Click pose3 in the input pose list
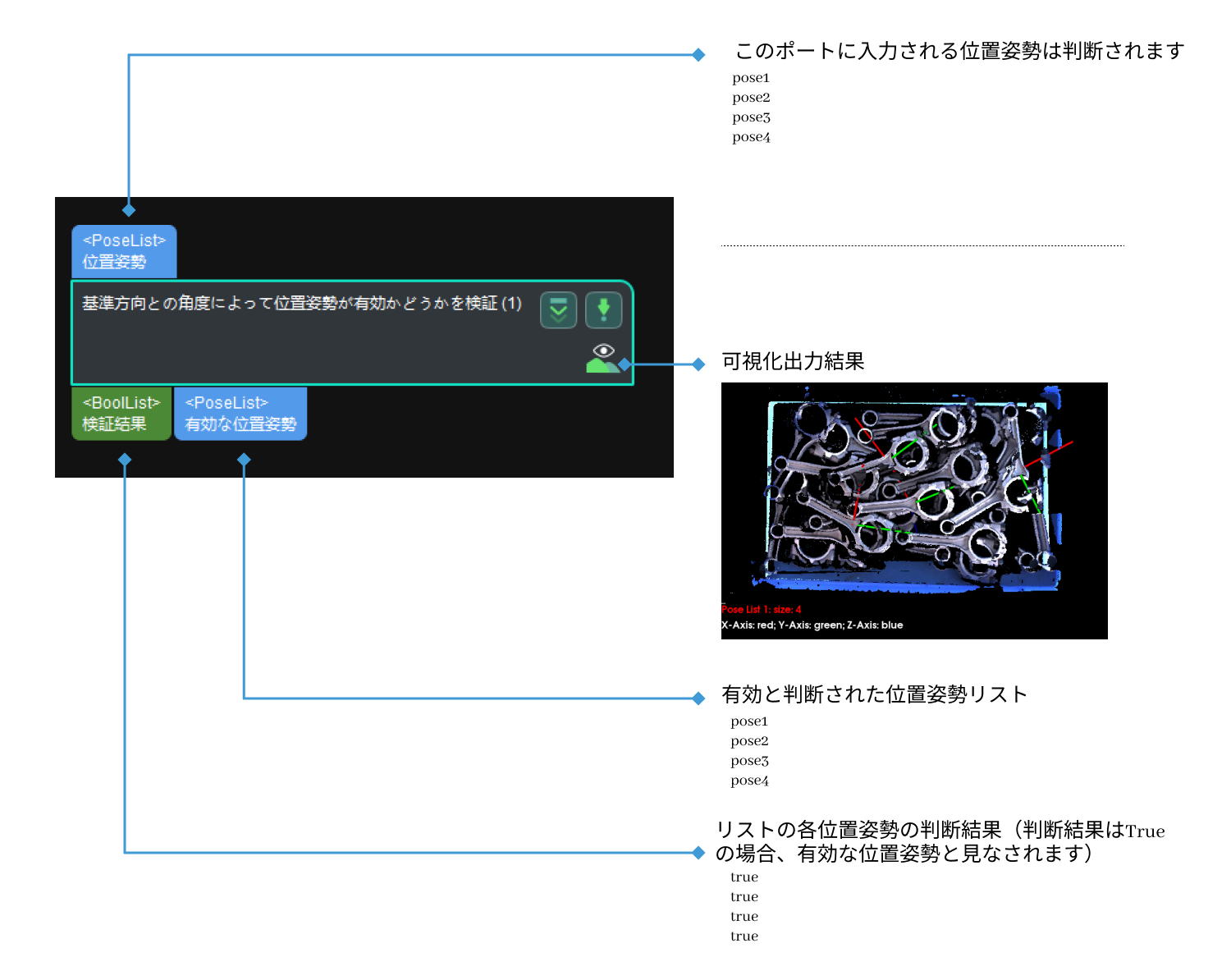Screen dimensions: 1231x980 [x=751, y=117]
